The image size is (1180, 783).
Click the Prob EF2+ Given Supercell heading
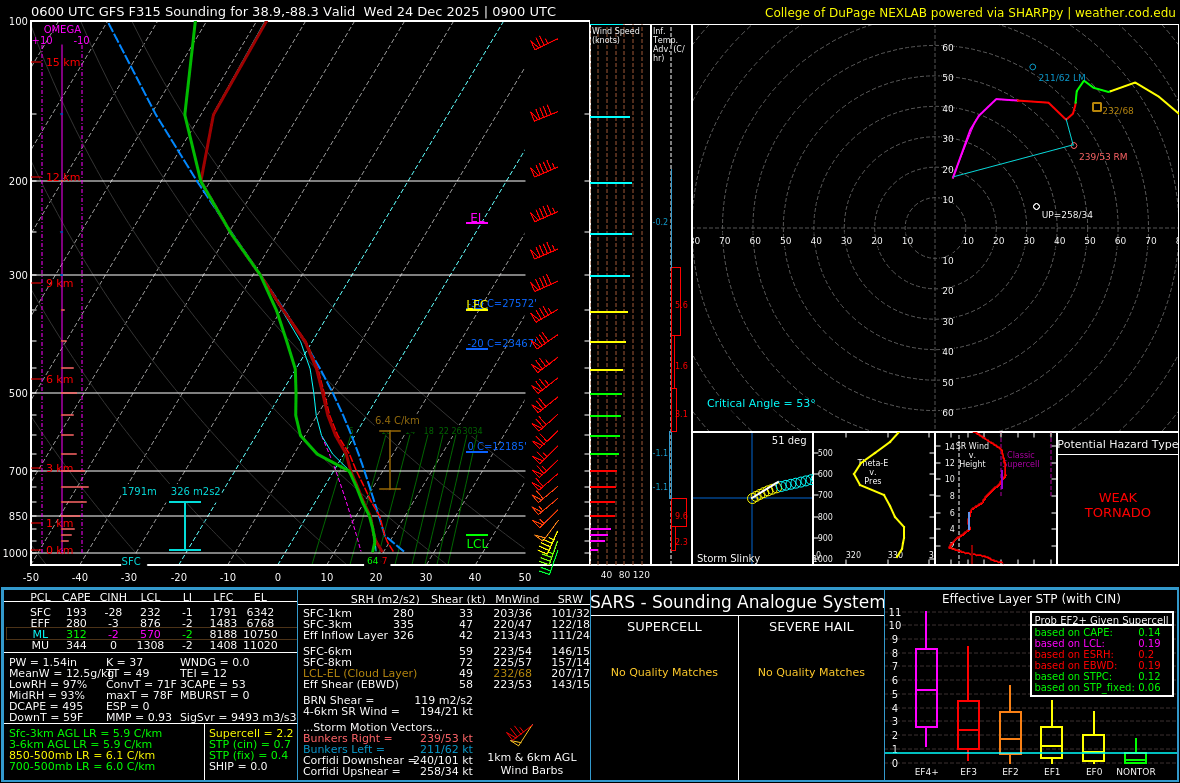coord(1102,620)
